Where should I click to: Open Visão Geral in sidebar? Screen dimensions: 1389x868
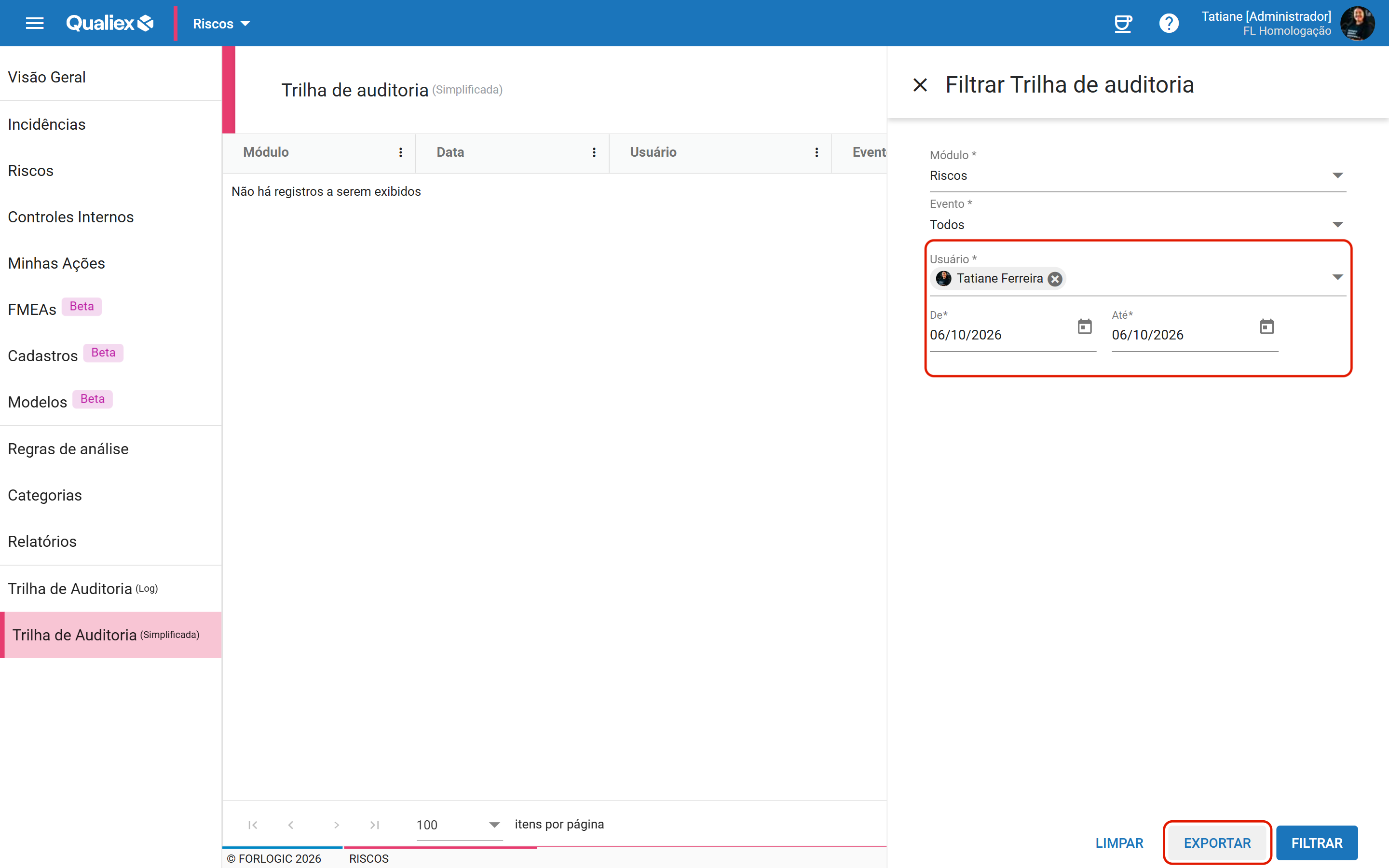(111, 77)
